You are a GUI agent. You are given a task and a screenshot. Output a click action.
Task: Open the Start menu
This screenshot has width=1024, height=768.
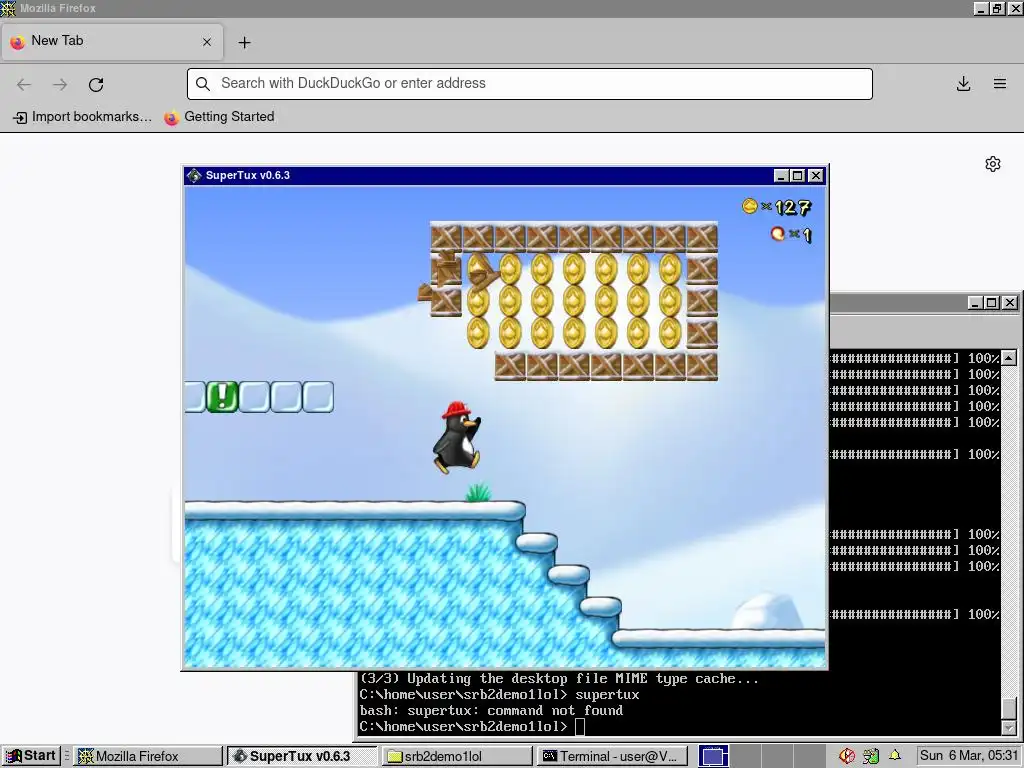coord(31,756)
